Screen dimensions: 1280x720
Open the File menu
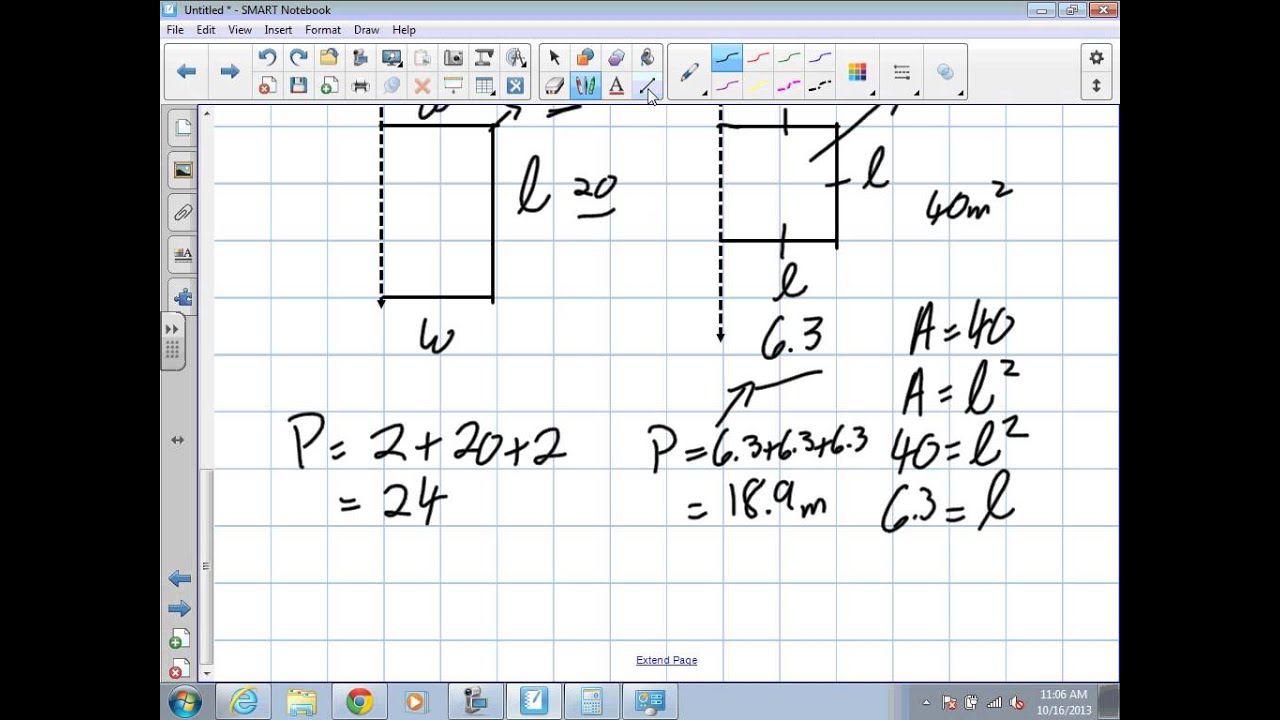175,30
